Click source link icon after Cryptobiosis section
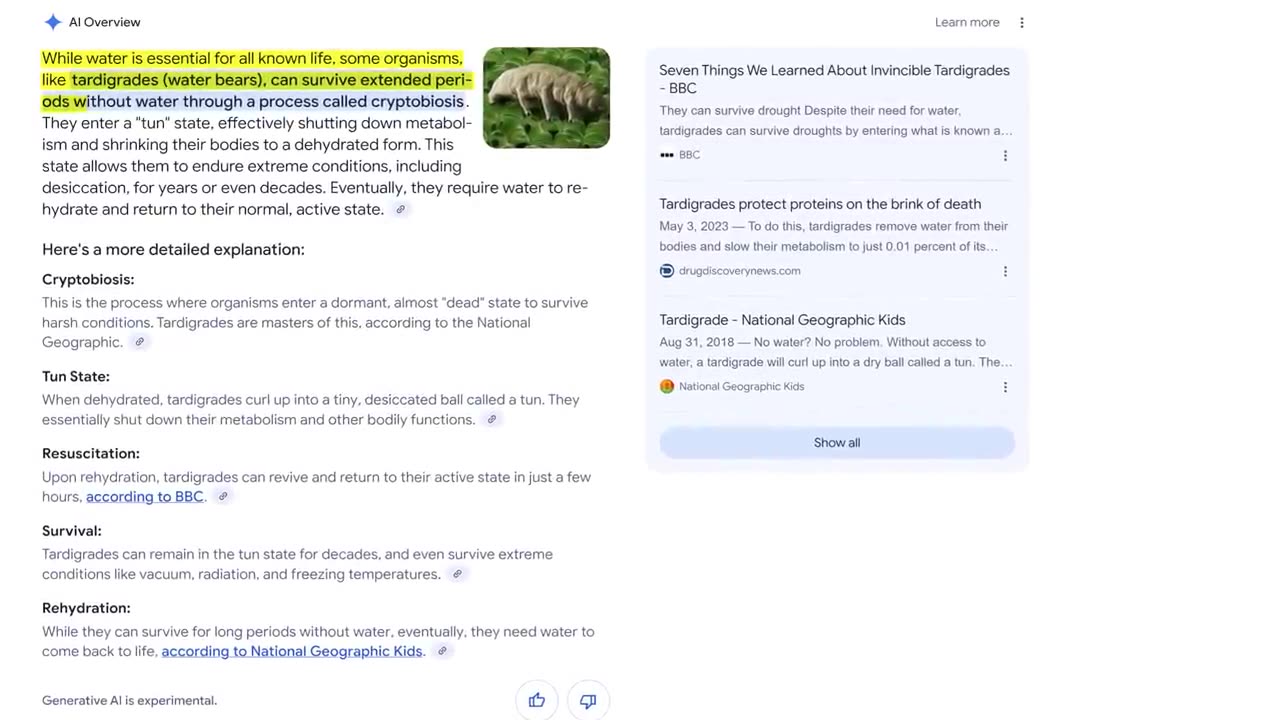Screen dimensions: 1280x720 (140, 342)
